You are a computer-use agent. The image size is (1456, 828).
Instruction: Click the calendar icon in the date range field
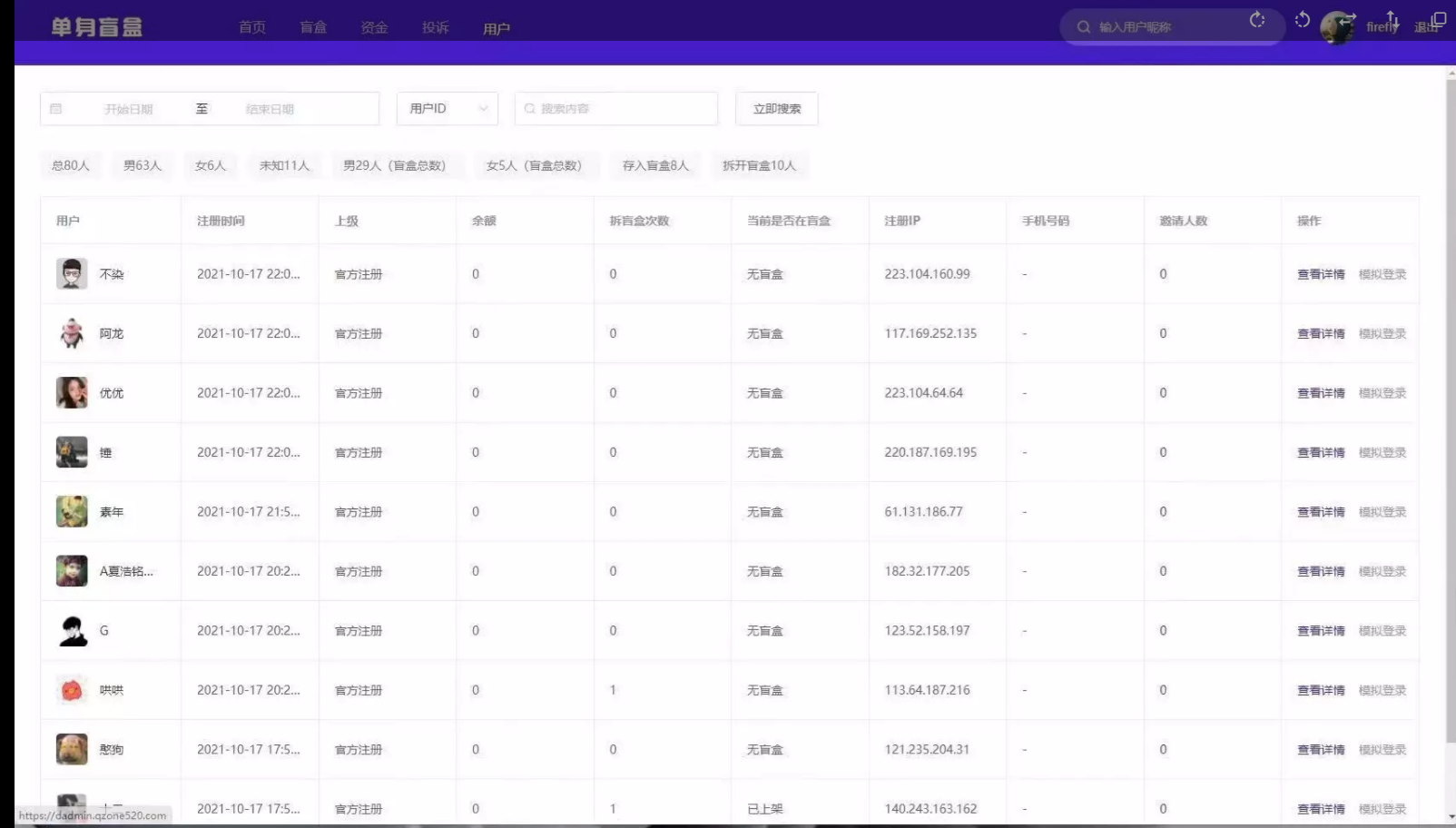pyautogui.click(x=56, y=109)
